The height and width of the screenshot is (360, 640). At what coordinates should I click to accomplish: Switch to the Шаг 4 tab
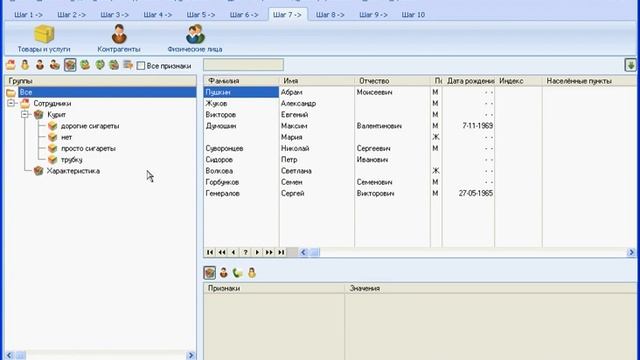158,15
